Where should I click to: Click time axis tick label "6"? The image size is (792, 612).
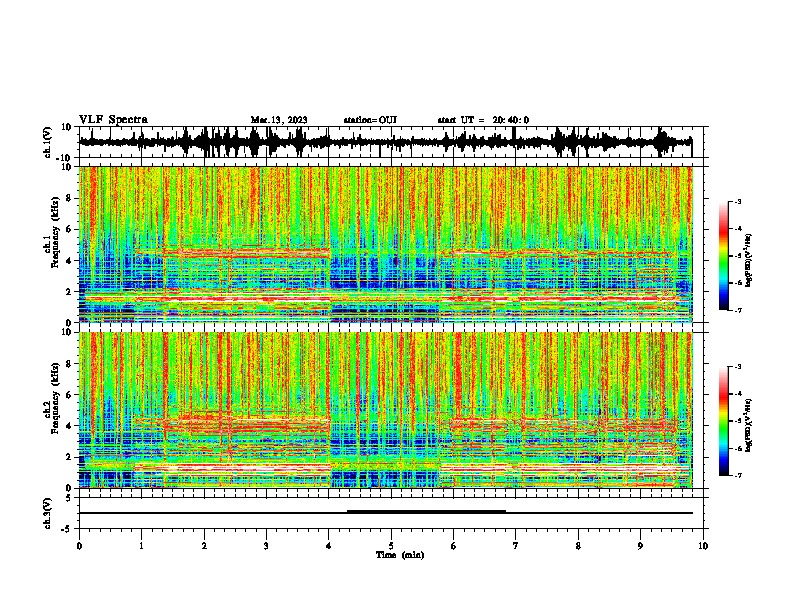454,546
